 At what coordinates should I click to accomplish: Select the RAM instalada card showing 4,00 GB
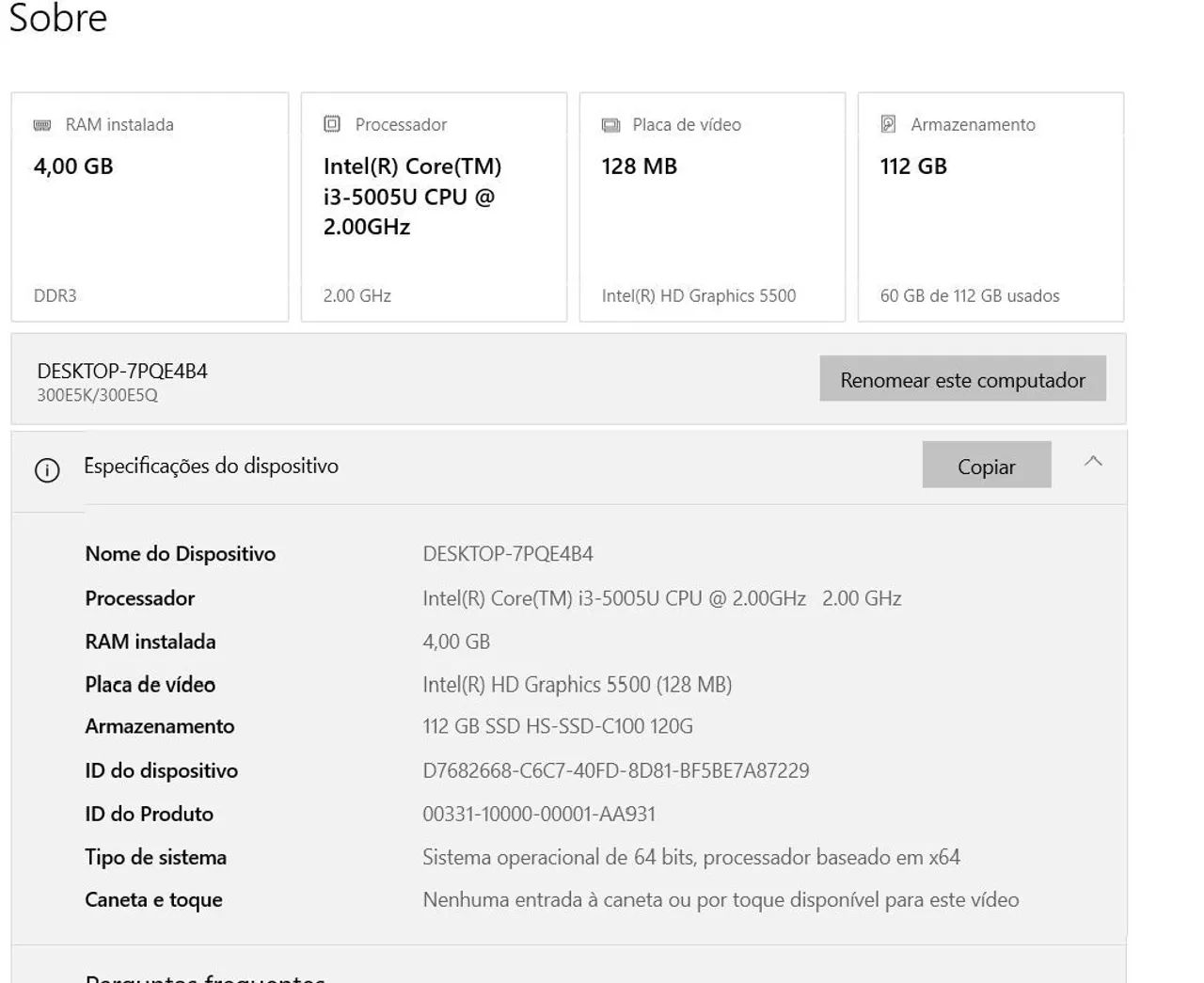coord(150,205)
